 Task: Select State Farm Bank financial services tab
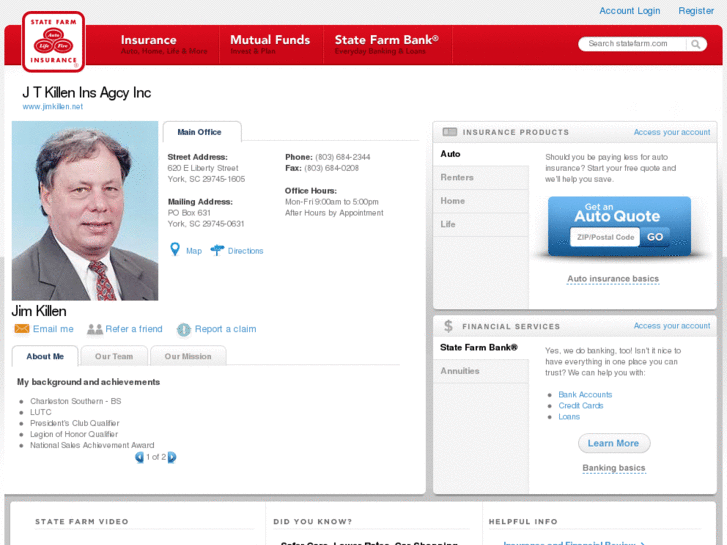pyautogui.click(x=481, y=347)
